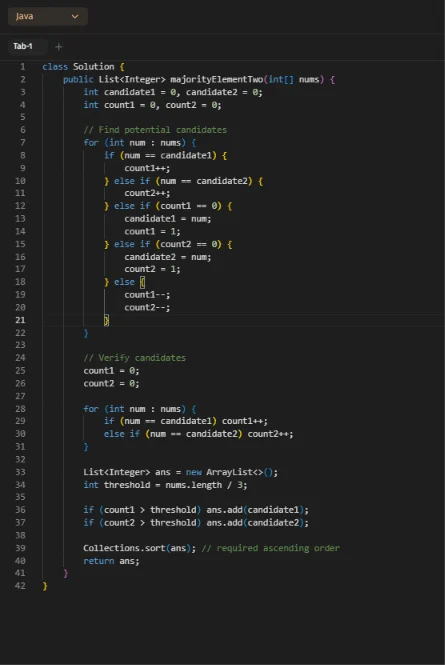The height and width of the screenshot is (665, 445).
Task: Click 'count1++;' on line 9
Action: tap(147, 168)
